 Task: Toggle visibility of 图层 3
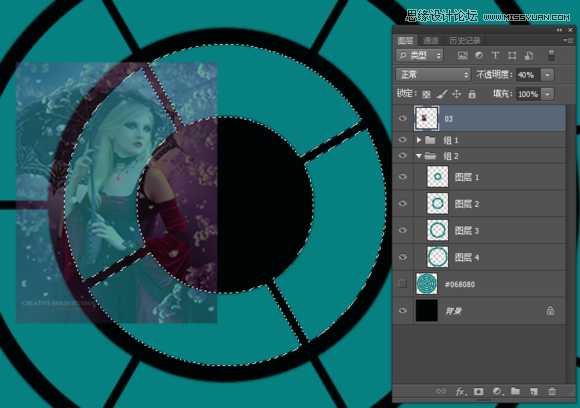(x=403, y=230)
